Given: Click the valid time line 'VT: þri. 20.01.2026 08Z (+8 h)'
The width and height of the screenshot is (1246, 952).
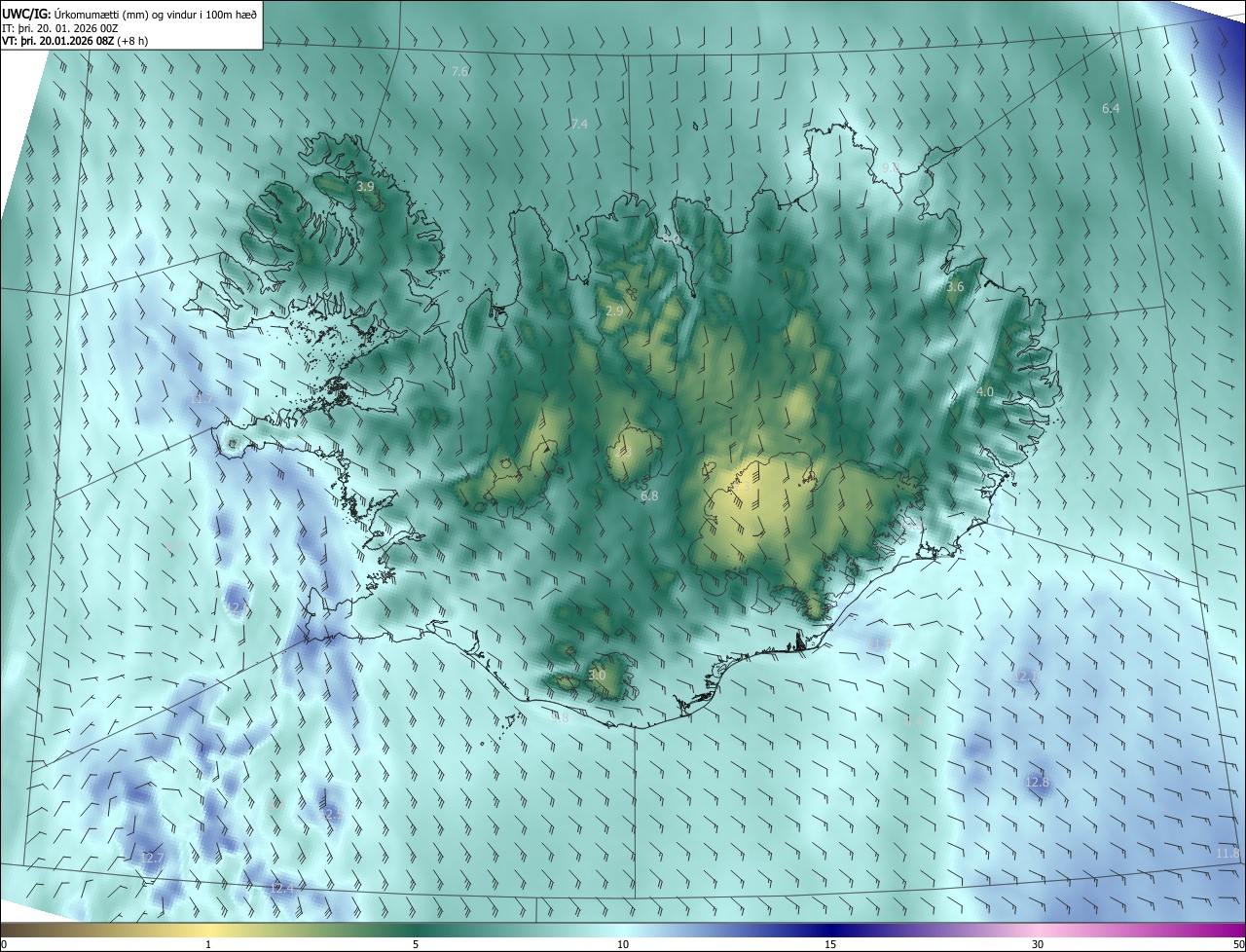Looking at the screenshot, I should tap(75, 41).
